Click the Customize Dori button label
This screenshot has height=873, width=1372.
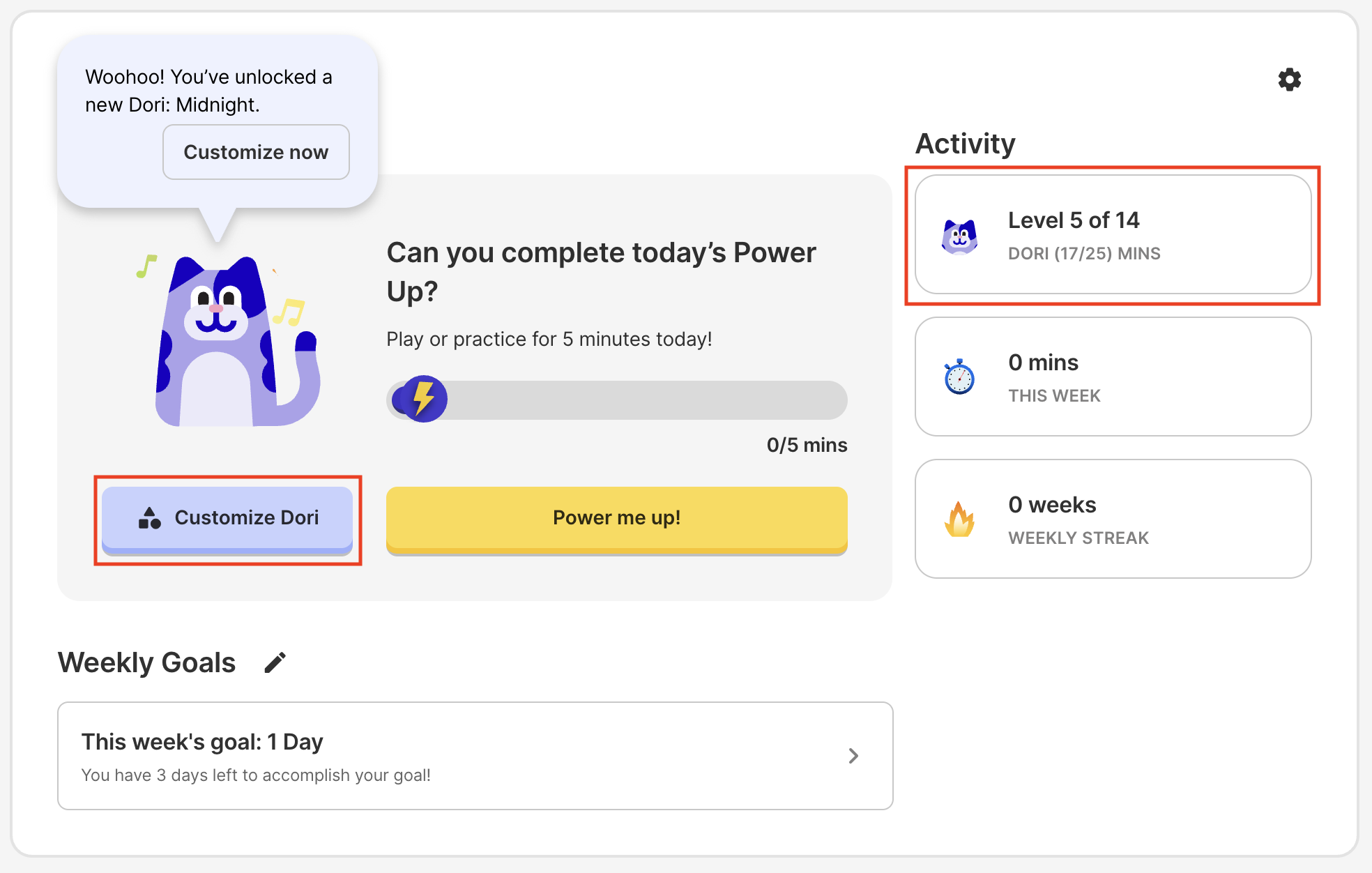246,518
